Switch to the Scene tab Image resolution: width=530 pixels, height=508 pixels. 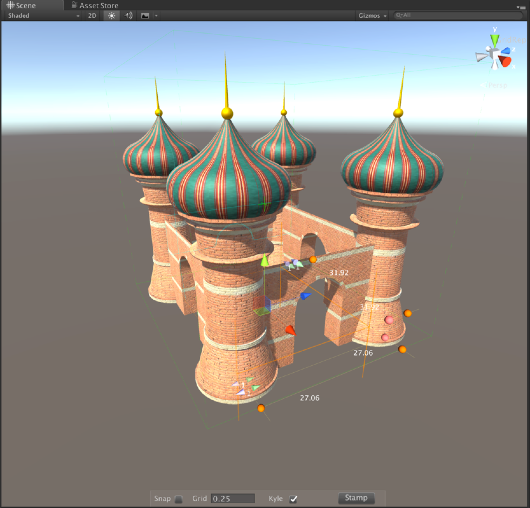(31, 5)
